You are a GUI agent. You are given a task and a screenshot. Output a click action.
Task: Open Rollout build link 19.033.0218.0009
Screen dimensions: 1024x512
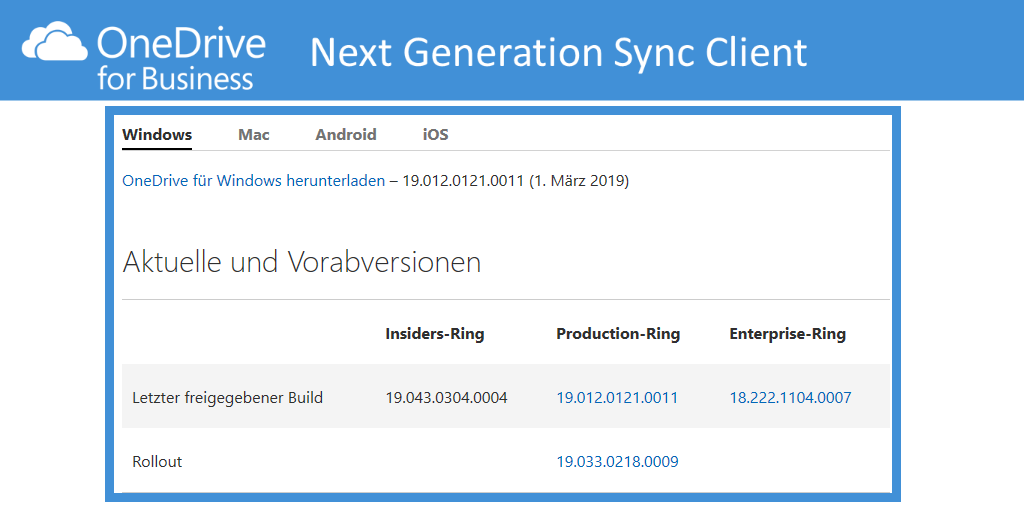[617, 462]
